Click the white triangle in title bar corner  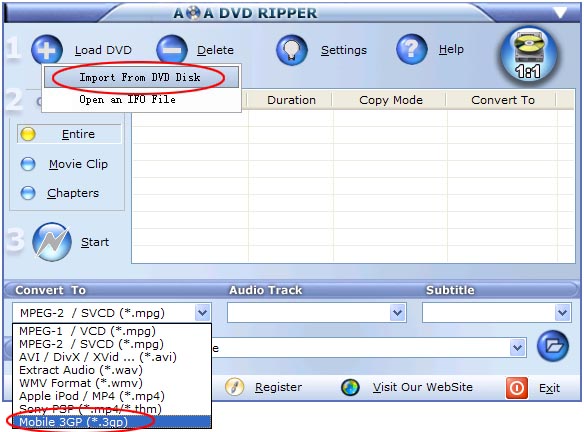(x=560, y=13)
